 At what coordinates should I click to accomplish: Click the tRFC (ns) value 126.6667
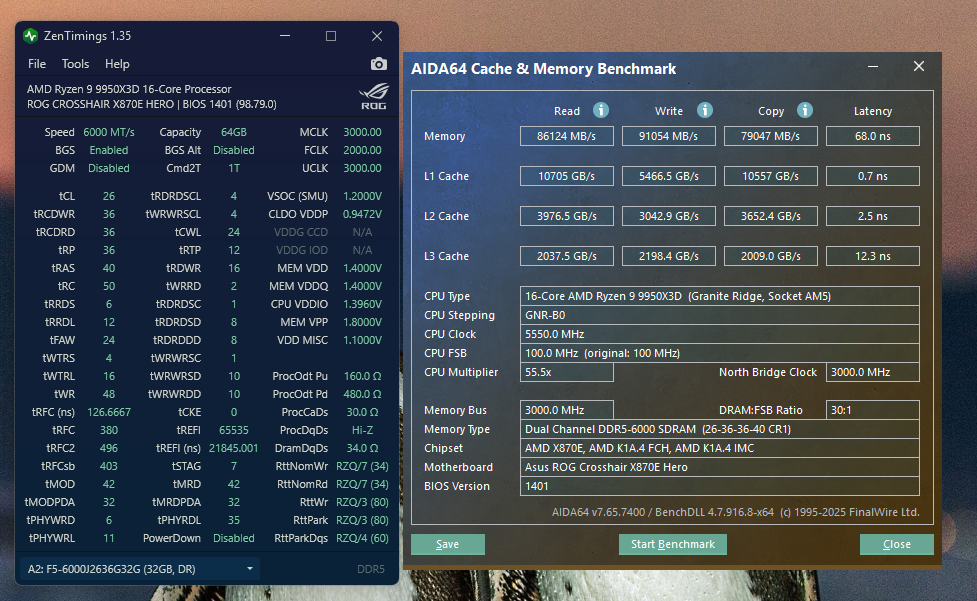(x=108, y=412)
